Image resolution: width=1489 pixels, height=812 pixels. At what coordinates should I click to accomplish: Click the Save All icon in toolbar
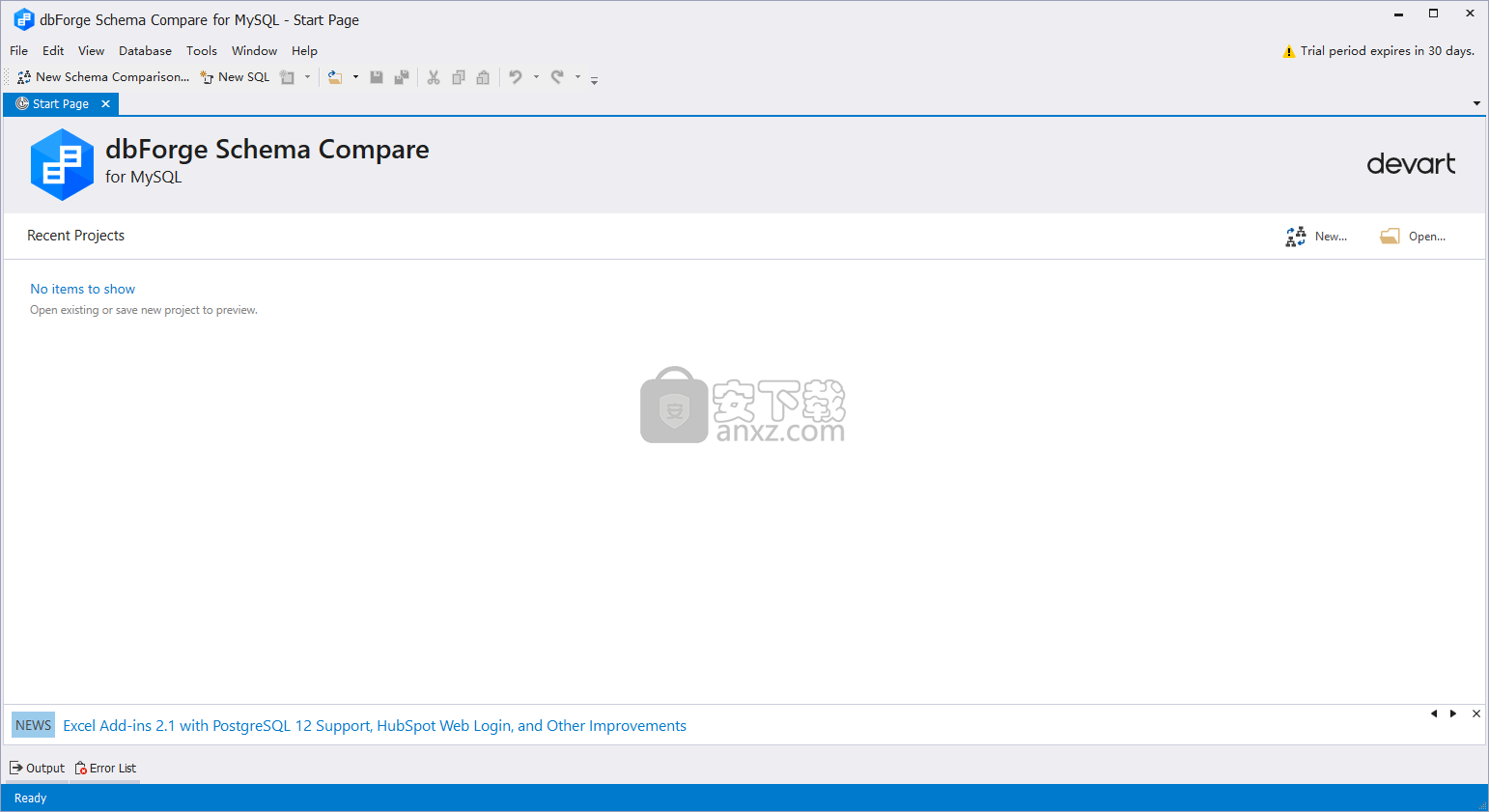402,77
